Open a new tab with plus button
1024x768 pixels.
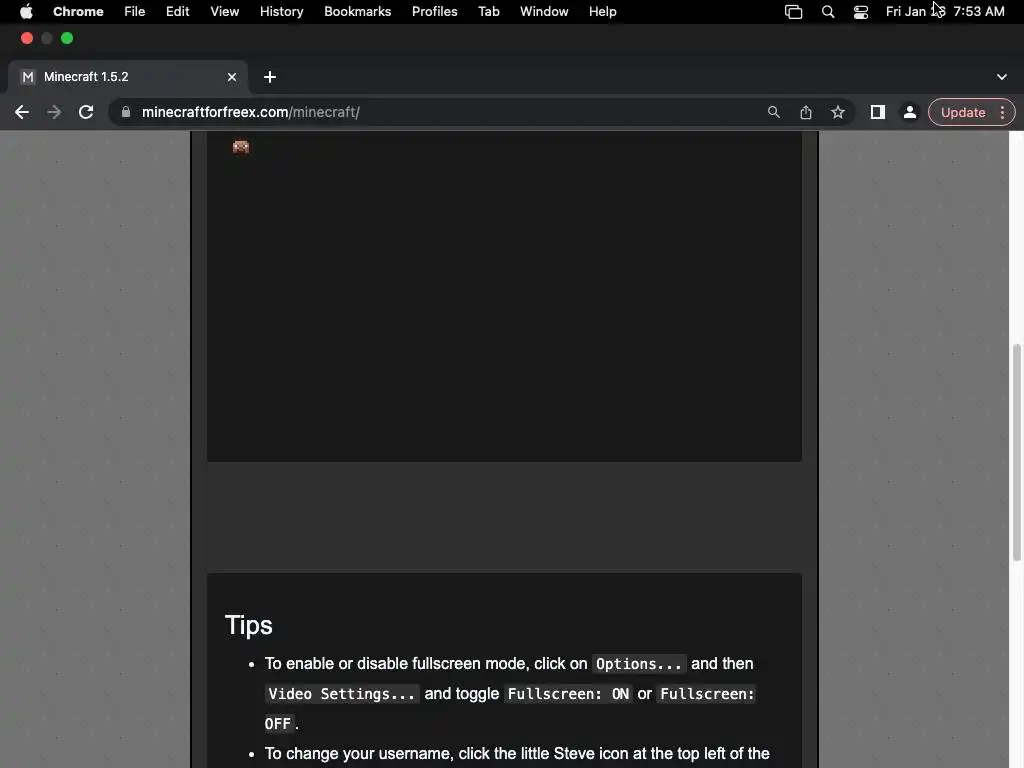pos(270,77)
